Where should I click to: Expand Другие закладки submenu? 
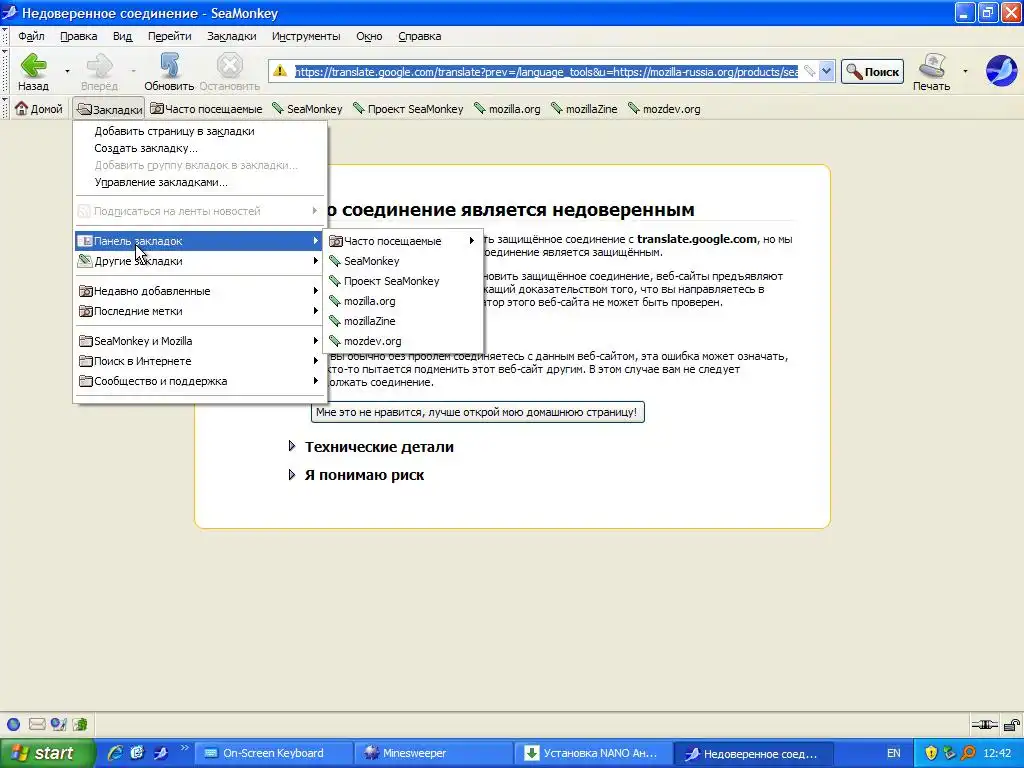(199, 261)
